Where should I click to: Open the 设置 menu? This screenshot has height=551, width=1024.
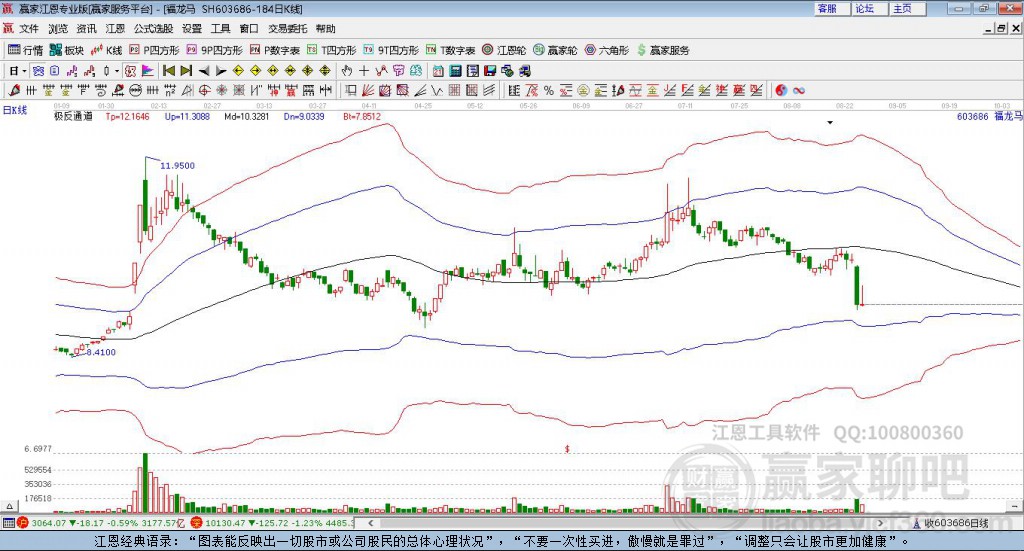click(x=192, y=29)
